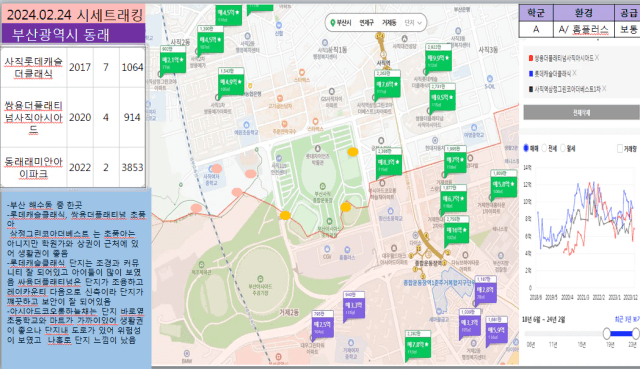Remove 롯데캐슬더클래식 from comparison list
The width and height of the screenshot is (640, 369).
click(x=574, y=73)
